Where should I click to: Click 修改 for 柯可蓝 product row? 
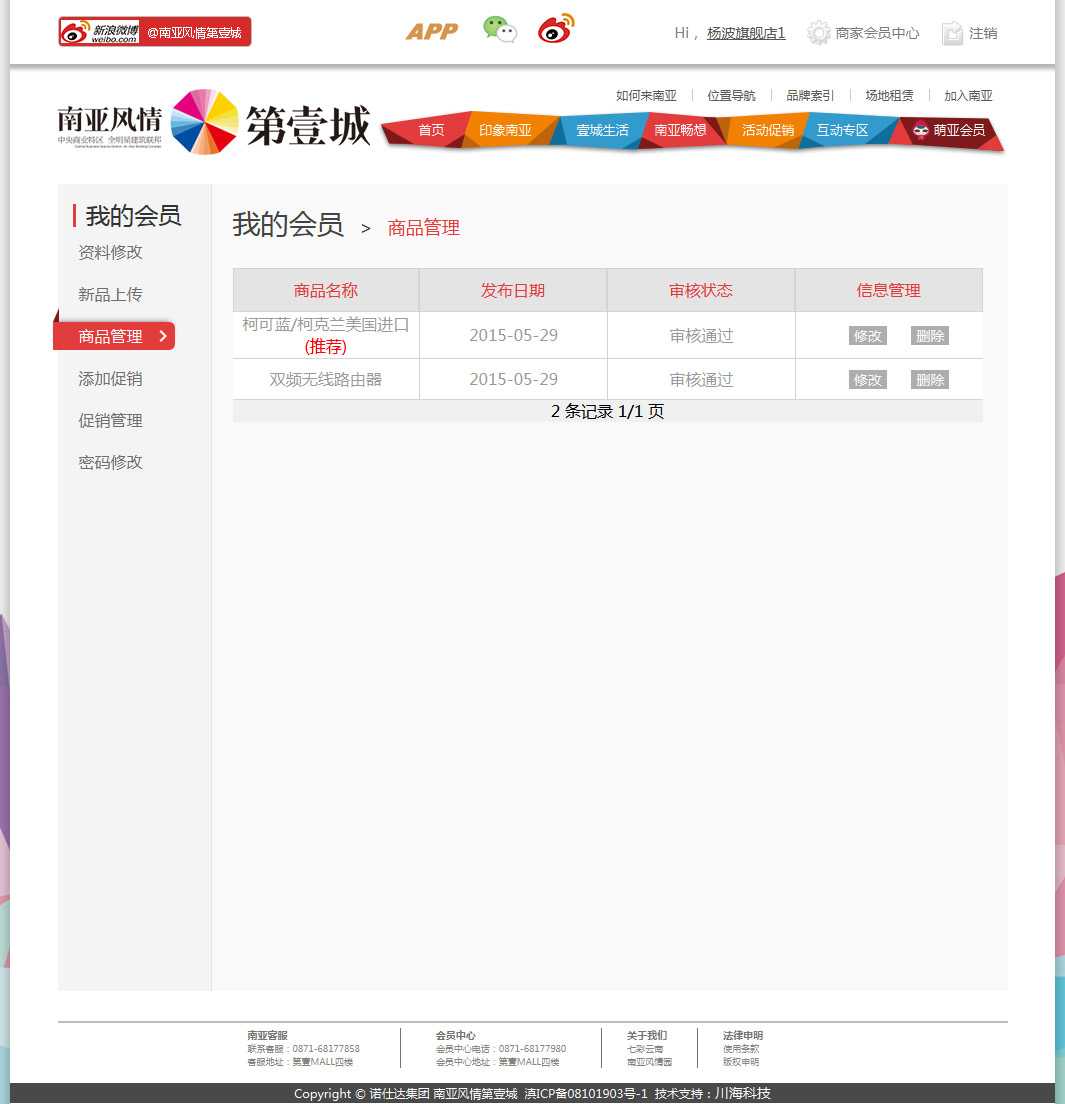[867, 336]
